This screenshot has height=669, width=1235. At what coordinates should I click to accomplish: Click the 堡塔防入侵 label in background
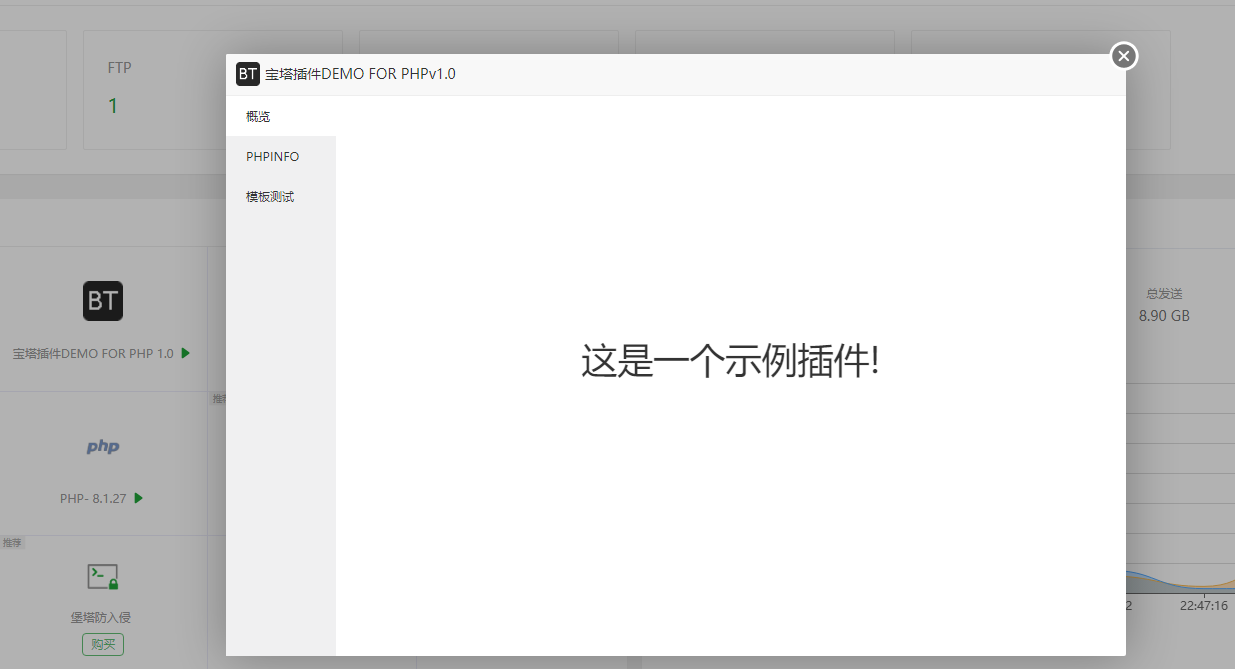103,618
